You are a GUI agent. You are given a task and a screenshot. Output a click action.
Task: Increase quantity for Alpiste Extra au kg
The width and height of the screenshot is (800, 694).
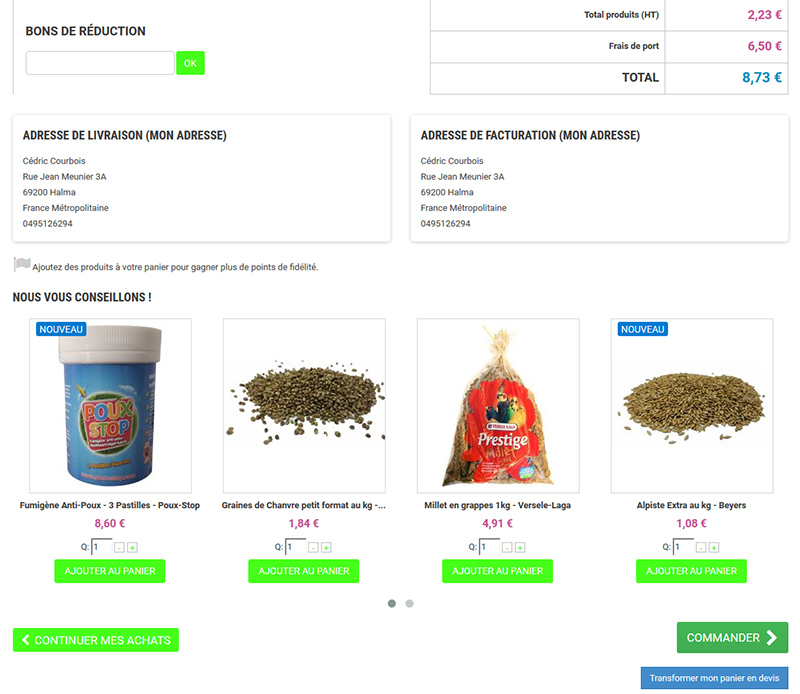714,548
